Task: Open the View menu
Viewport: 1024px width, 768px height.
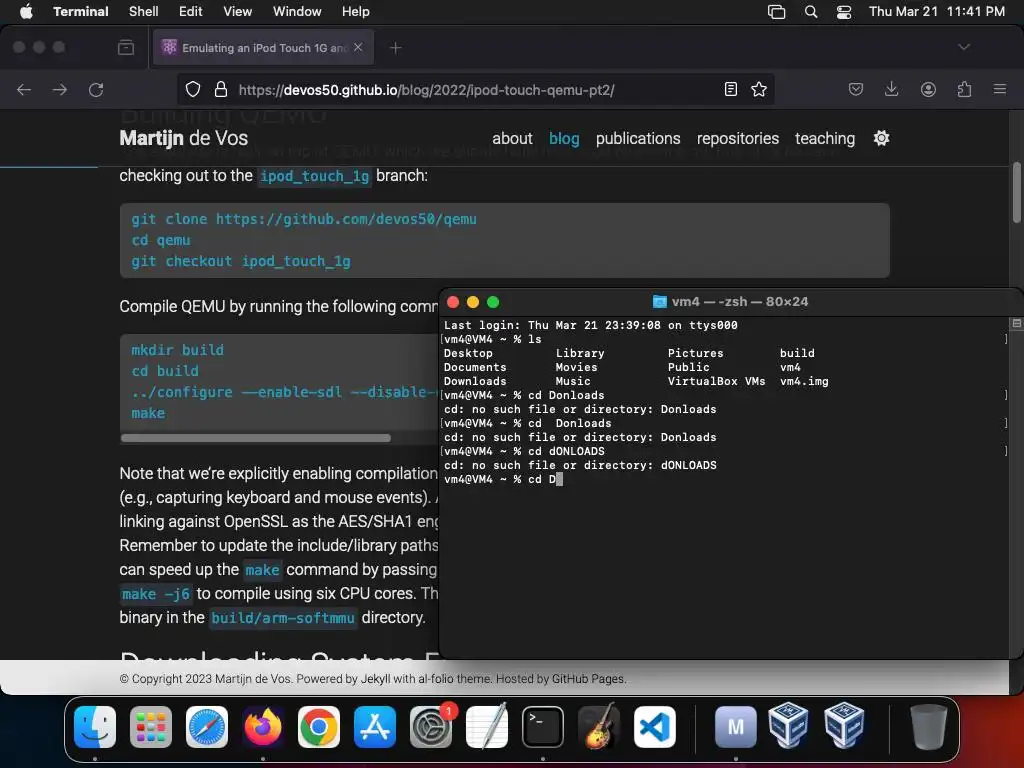Action: pos(237,11)
